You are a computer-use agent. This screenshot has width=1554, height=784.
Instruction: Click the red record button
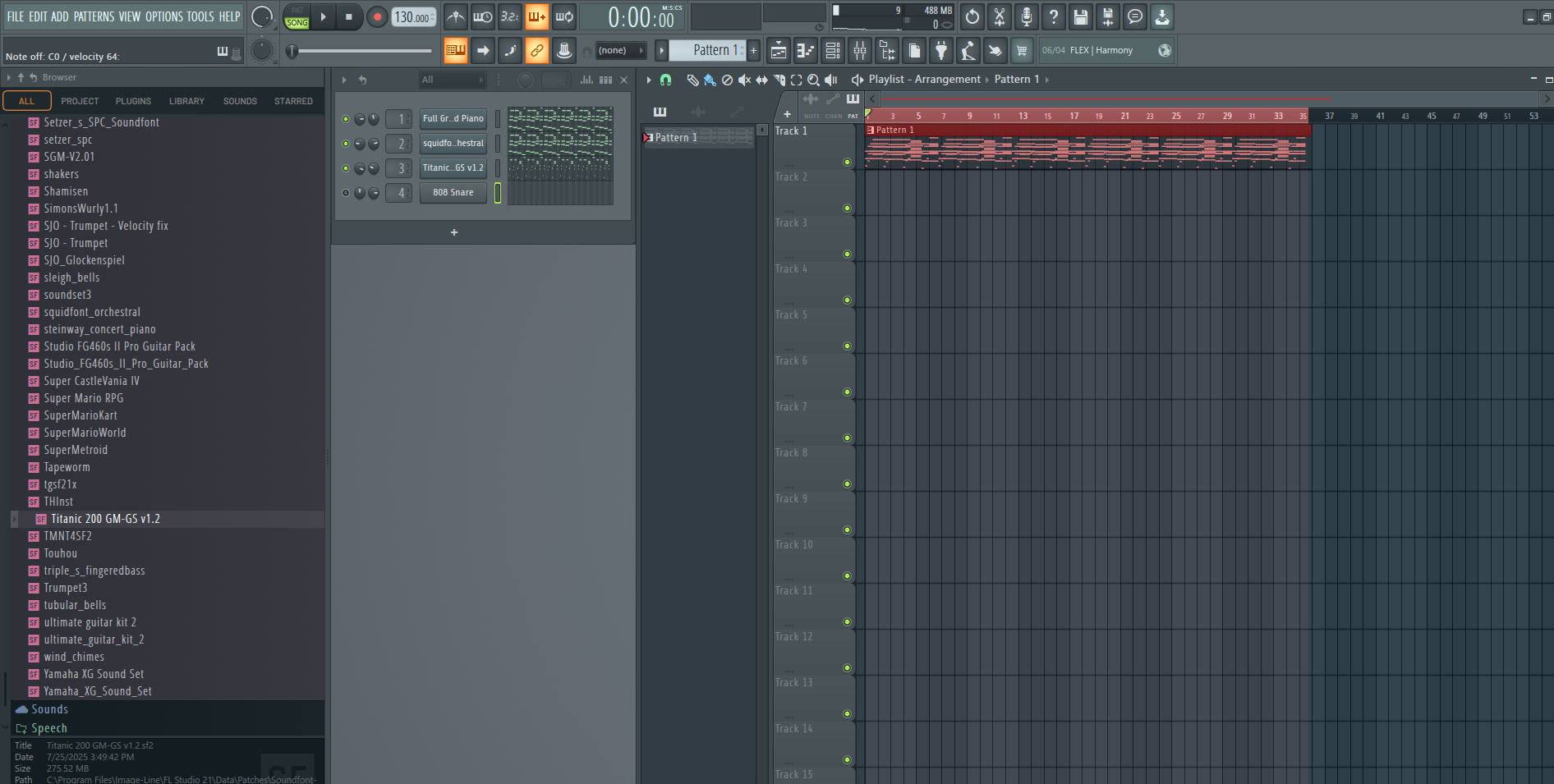point(377,16)
